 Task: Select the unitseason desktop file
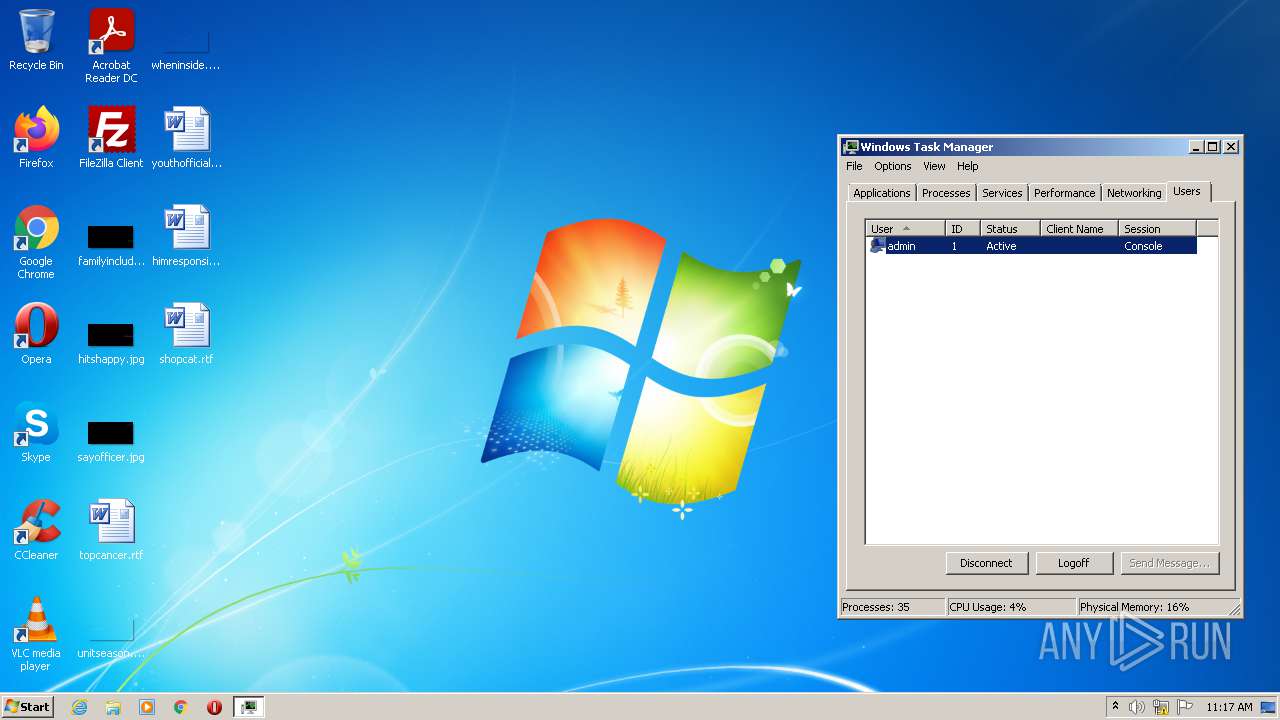click(x=111, y=638)
